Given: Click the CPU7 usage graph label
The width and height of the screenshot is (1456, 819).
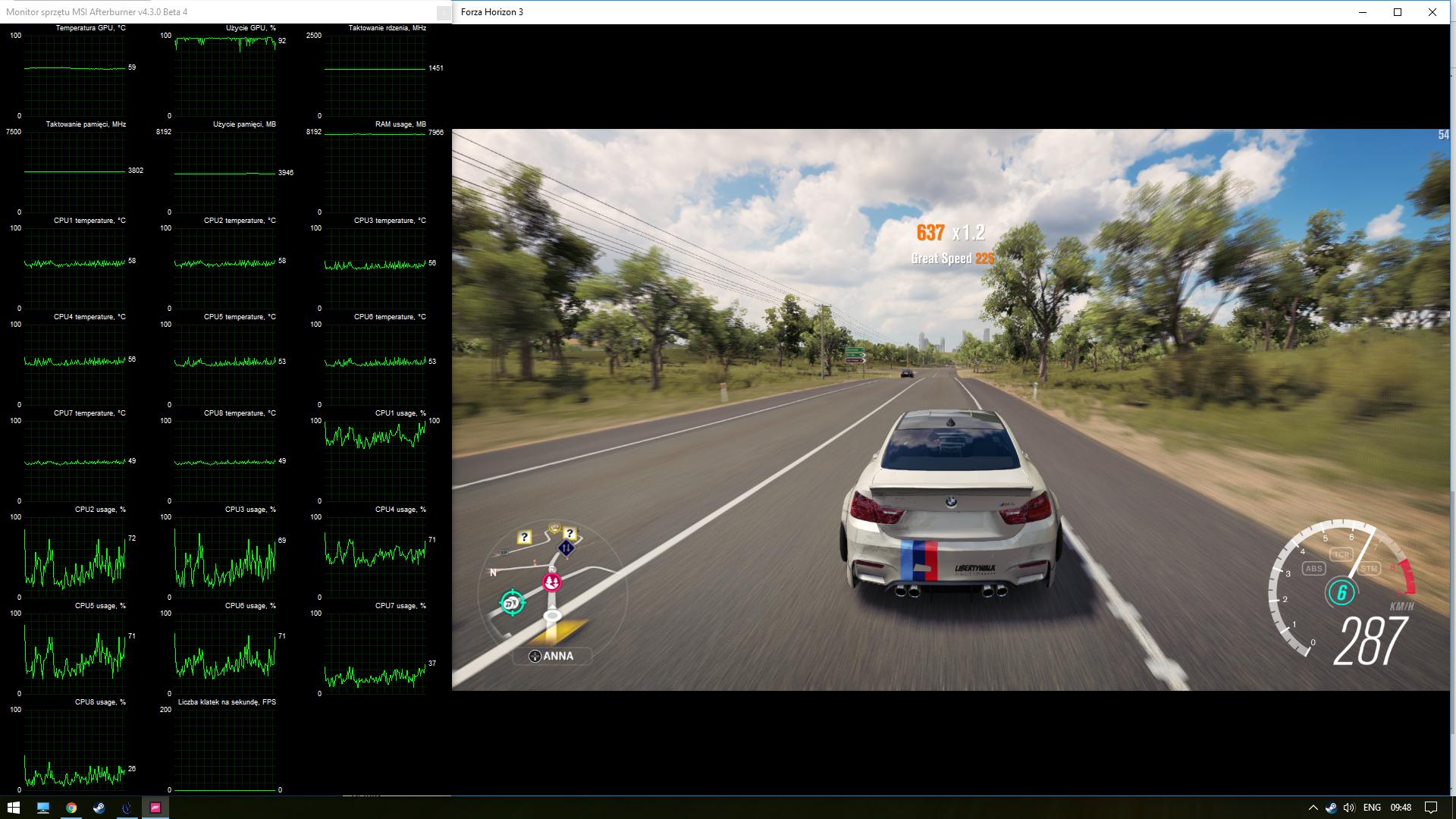Looking at the screenshot, I should (x=400, y=606).
